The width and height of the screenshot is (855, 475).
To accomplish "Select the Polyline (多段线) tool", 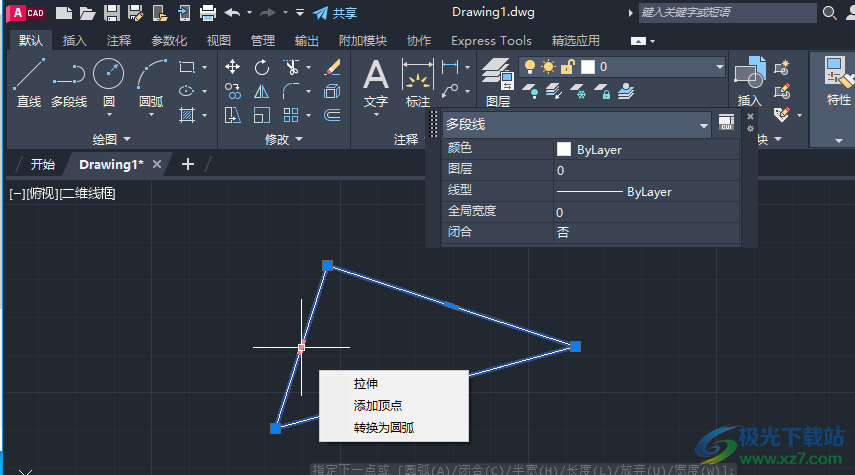I will click(69, 82).
